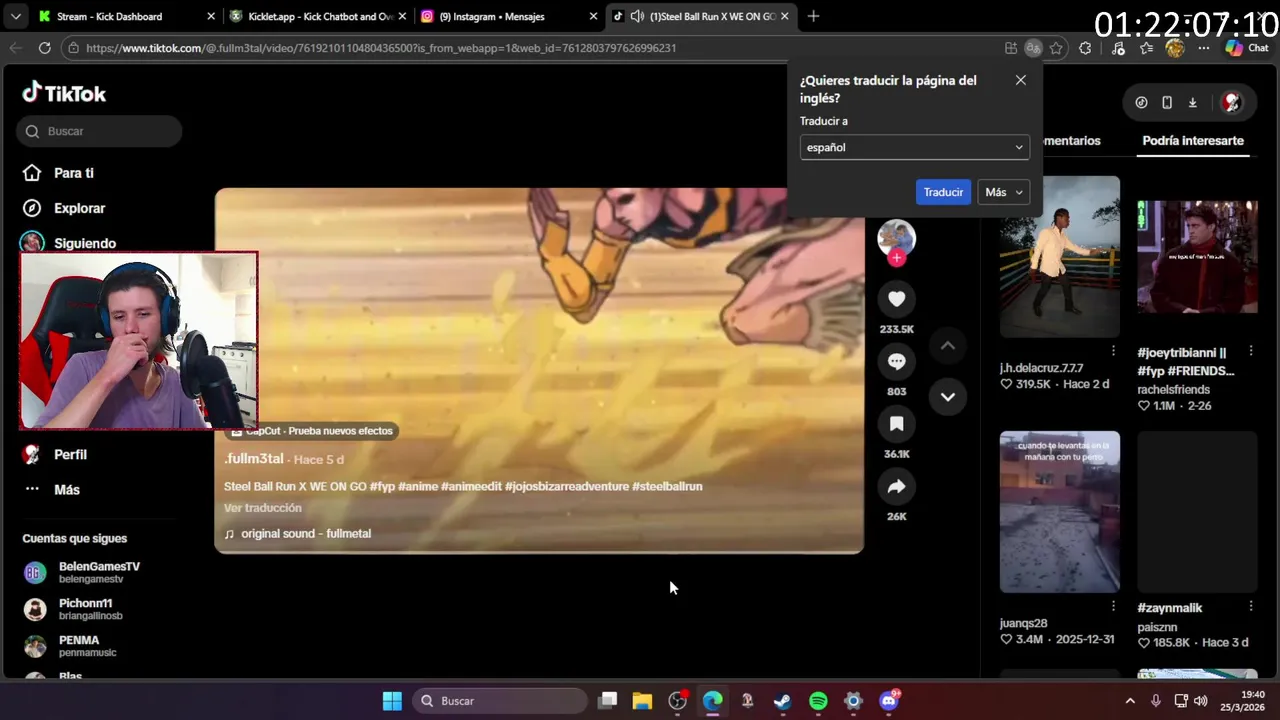This screenshot has width=1280, height=720.
Task: Open the media control music icon
Action: 1118,48
